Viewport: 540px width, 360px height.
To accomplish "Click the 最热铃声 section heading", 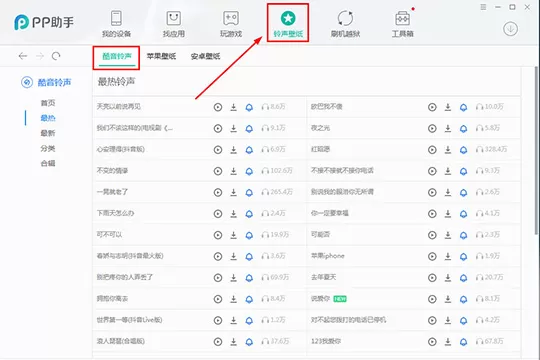I will tap(116, 82).
